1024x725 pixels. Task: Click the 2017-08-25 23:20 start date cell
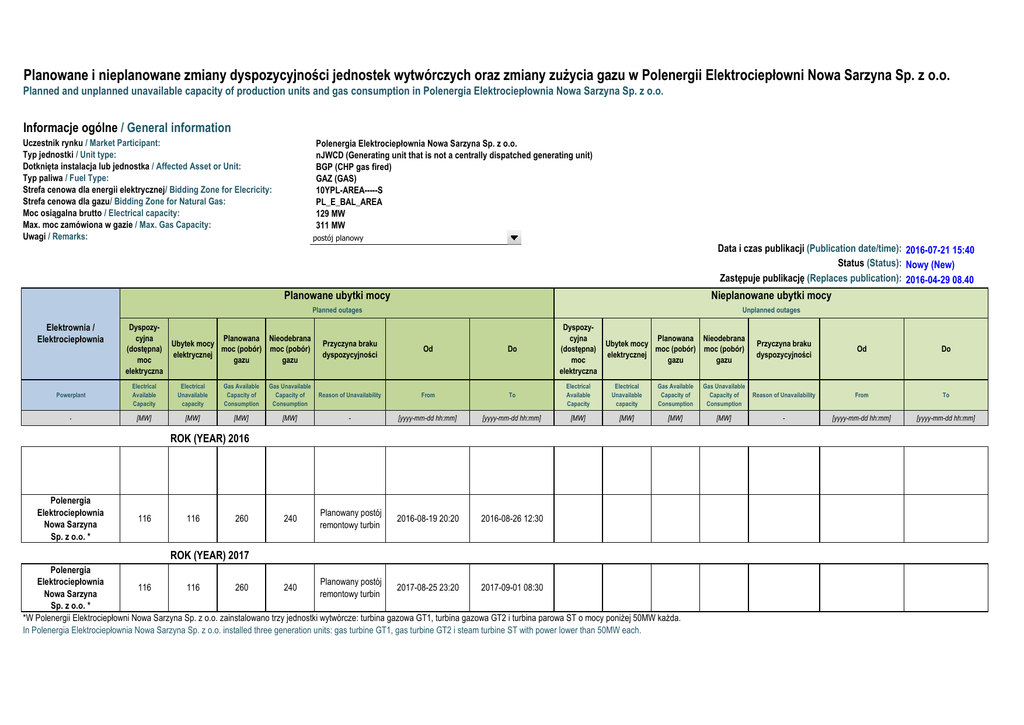coord(427,588)
